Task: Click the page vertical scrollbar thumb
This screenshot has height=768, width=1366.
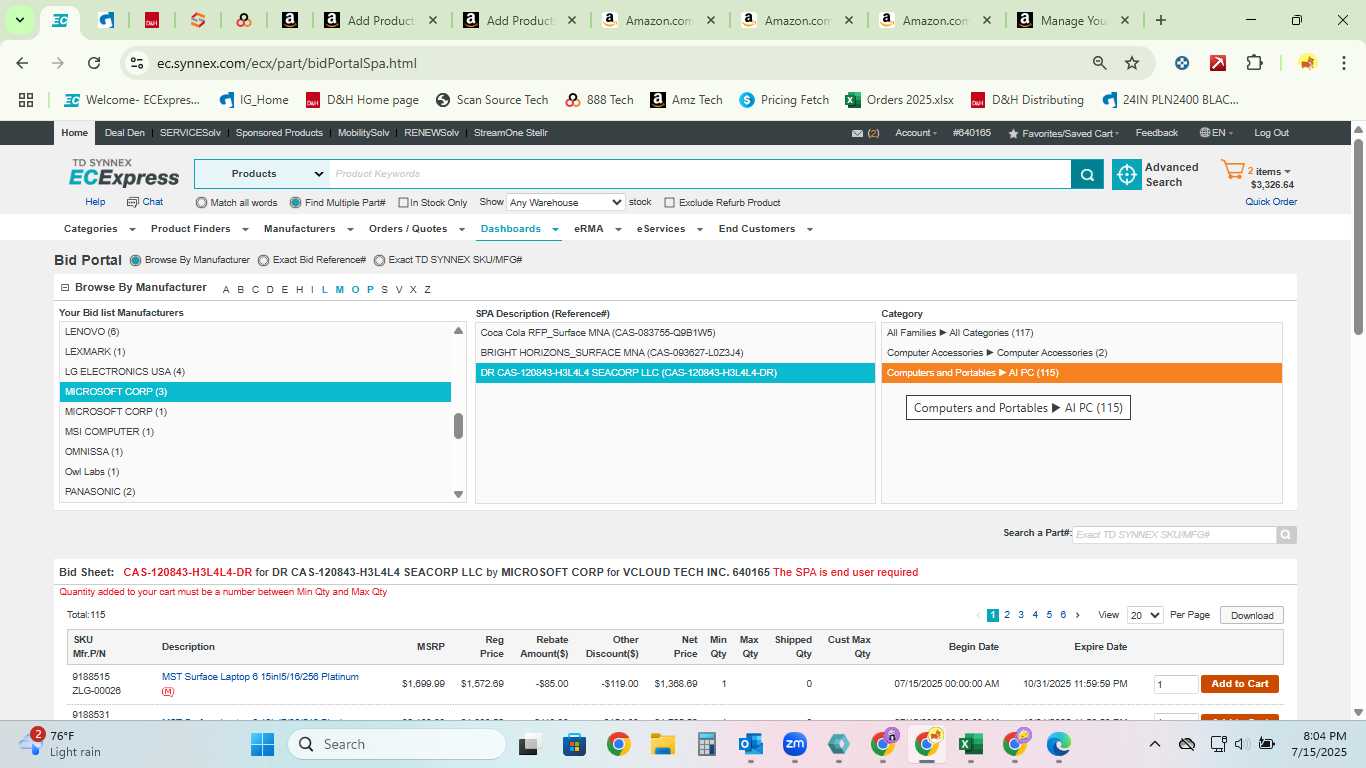Action: pos(1358,237)
